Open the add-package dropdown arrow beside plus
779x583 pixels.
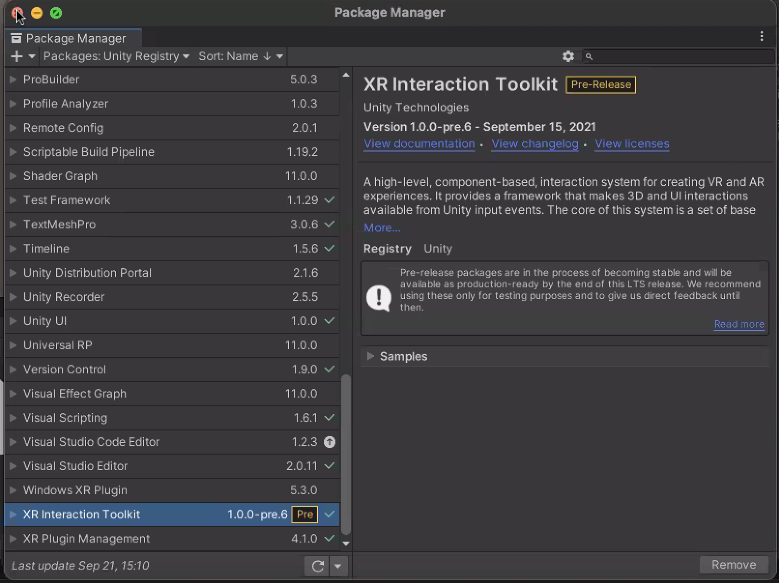pyautogui.click(x=32, y=56)
